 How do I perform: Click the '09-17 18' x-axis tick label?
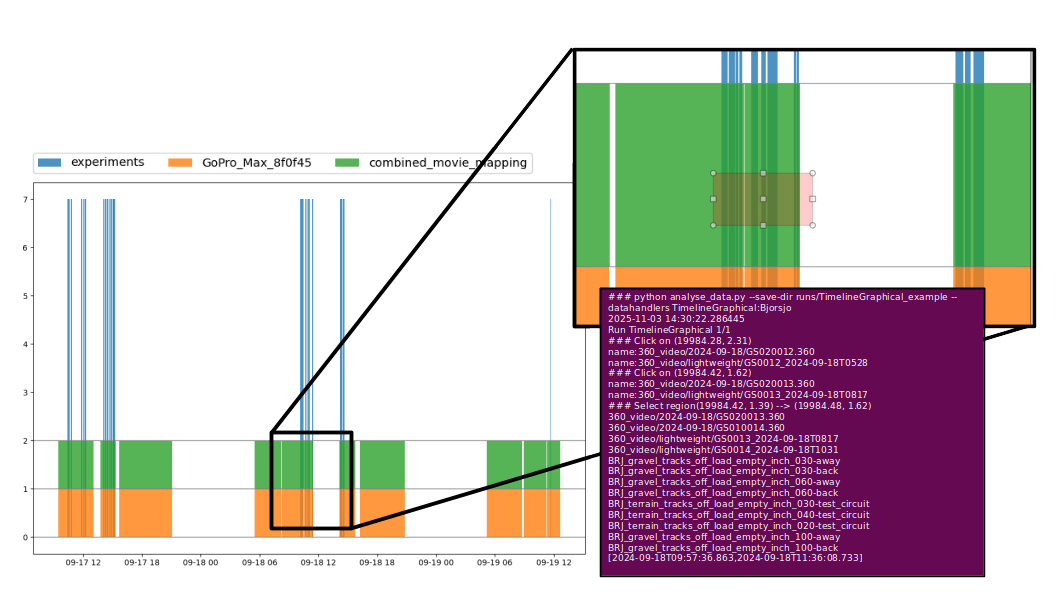(142, 563)
